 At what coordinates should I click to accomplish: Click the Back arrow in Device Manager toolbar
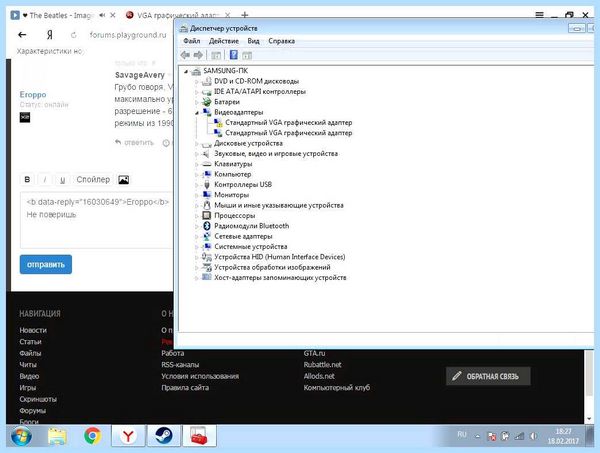[185, 55]
